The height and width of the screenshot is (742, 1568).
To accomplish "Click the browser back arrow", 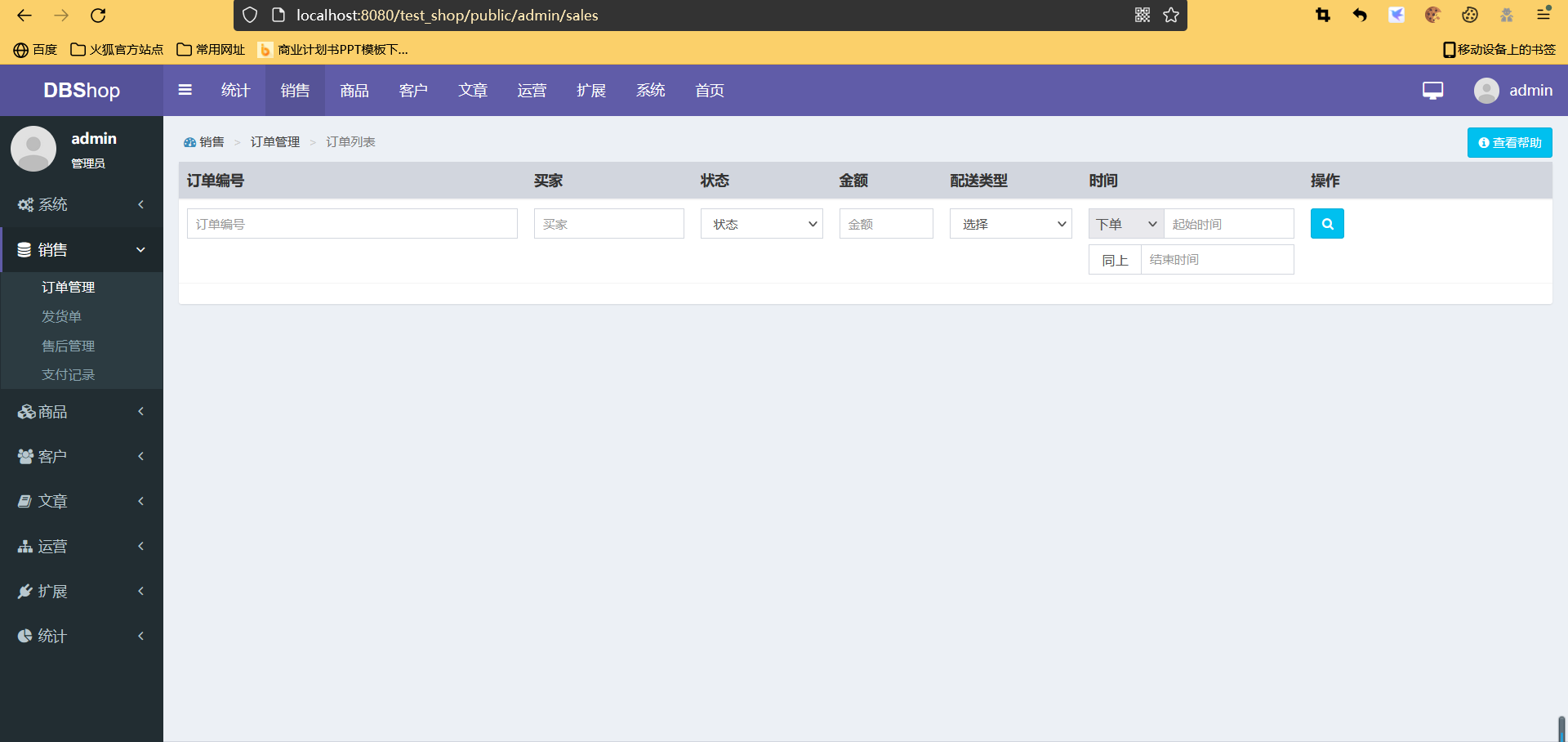I will click(x=24, y=16).
